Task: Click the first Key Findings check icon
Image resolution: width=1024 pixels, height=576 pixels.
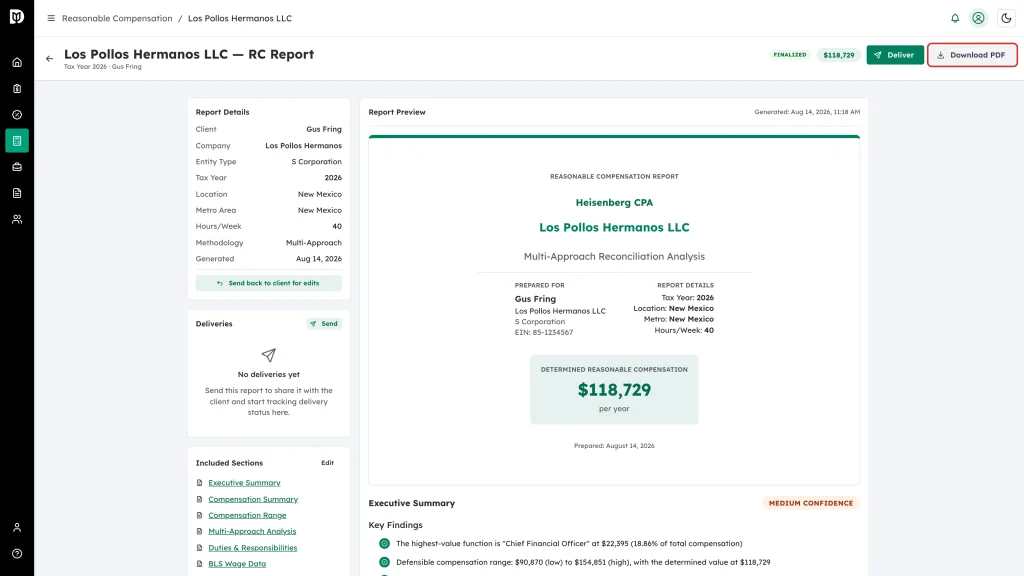Action: pyautogui.click(x=385, y=543)
